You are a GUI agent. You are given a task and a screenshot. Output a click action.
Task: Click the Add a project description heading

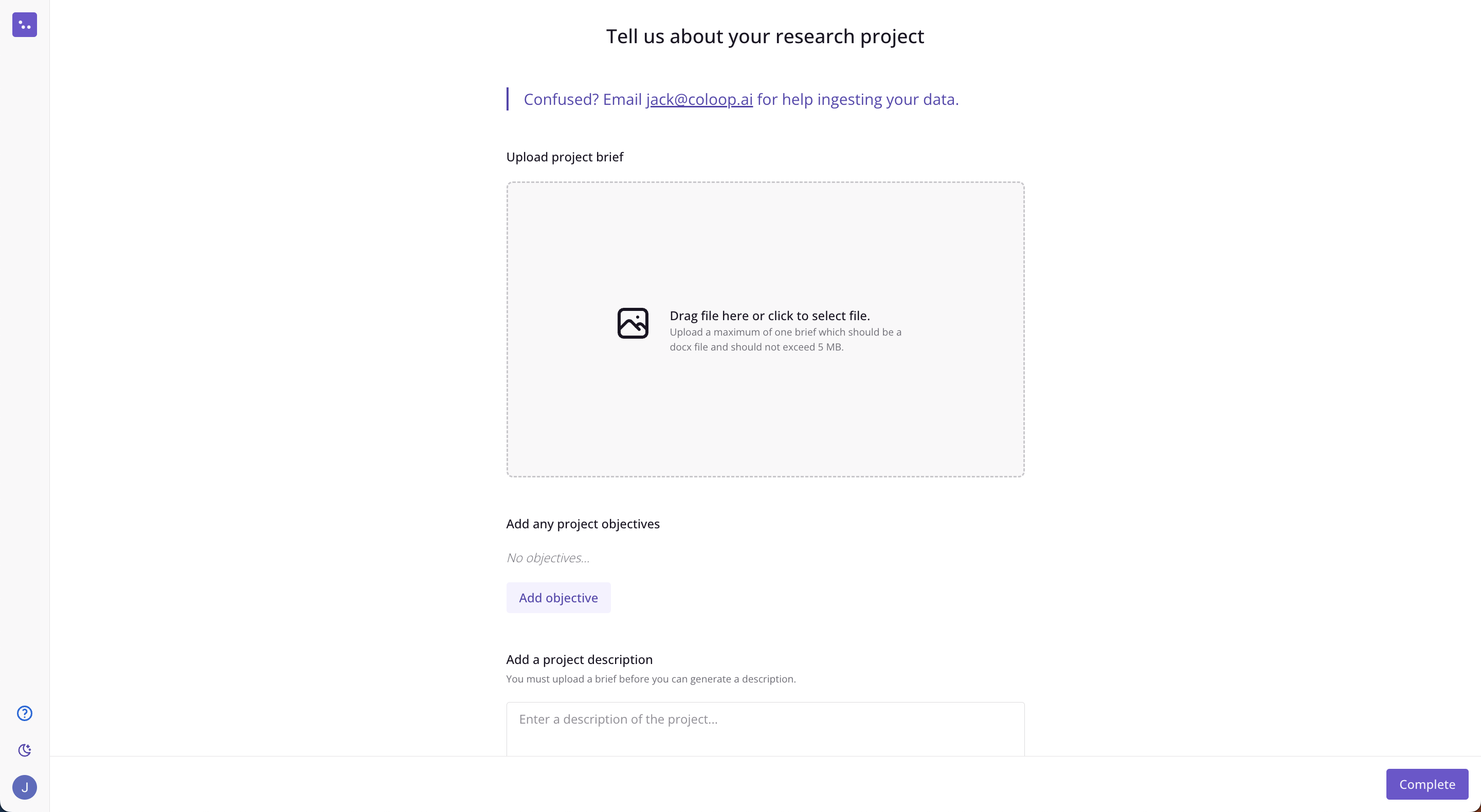(x=579, y=659)
